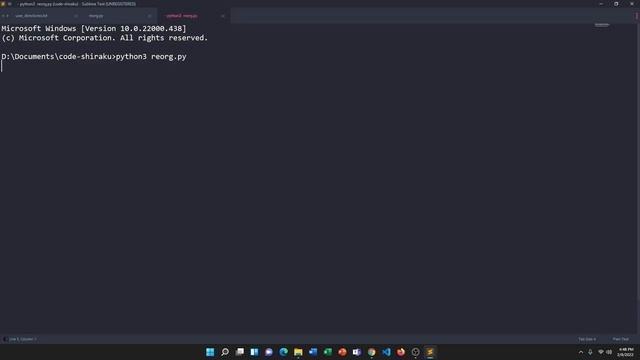Open the round dark taskbar icon beside Firefox

click(416, 352)
